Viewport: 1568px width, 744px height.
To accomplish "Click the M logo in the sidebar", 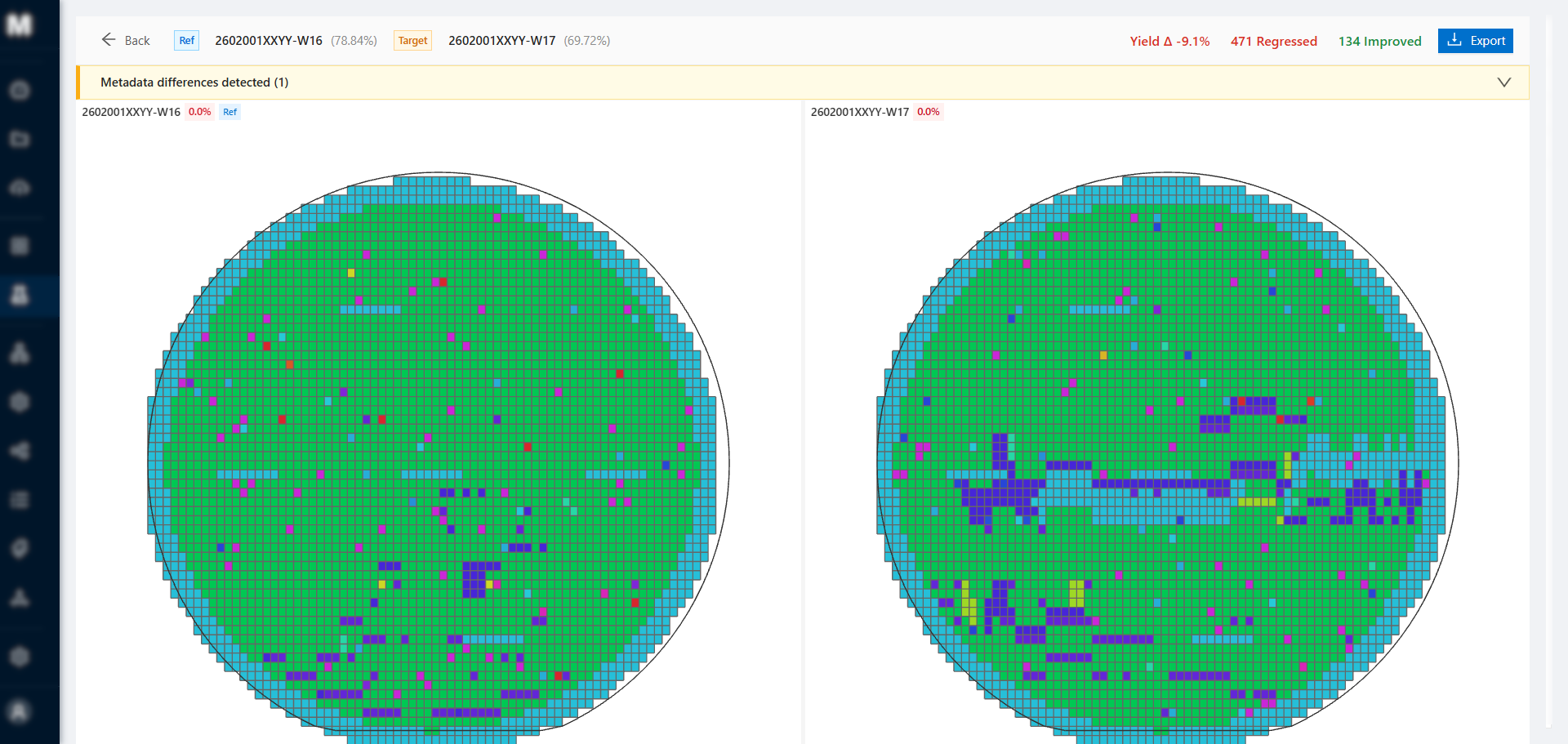I will 20,25.
